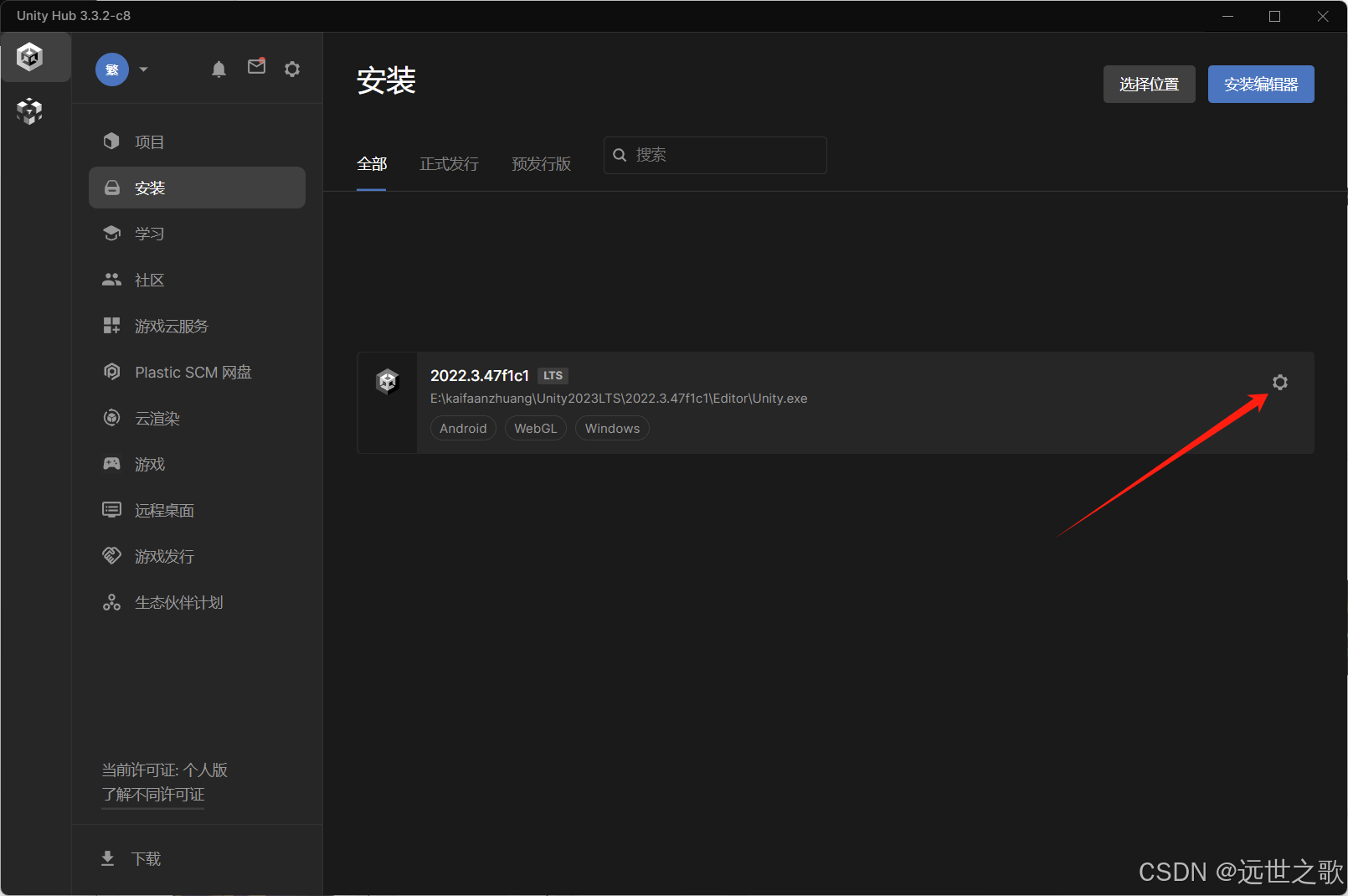Open 游戏云服务 item
The width and height of the screenshot is (1348, 896).
(x=197, y=326)
